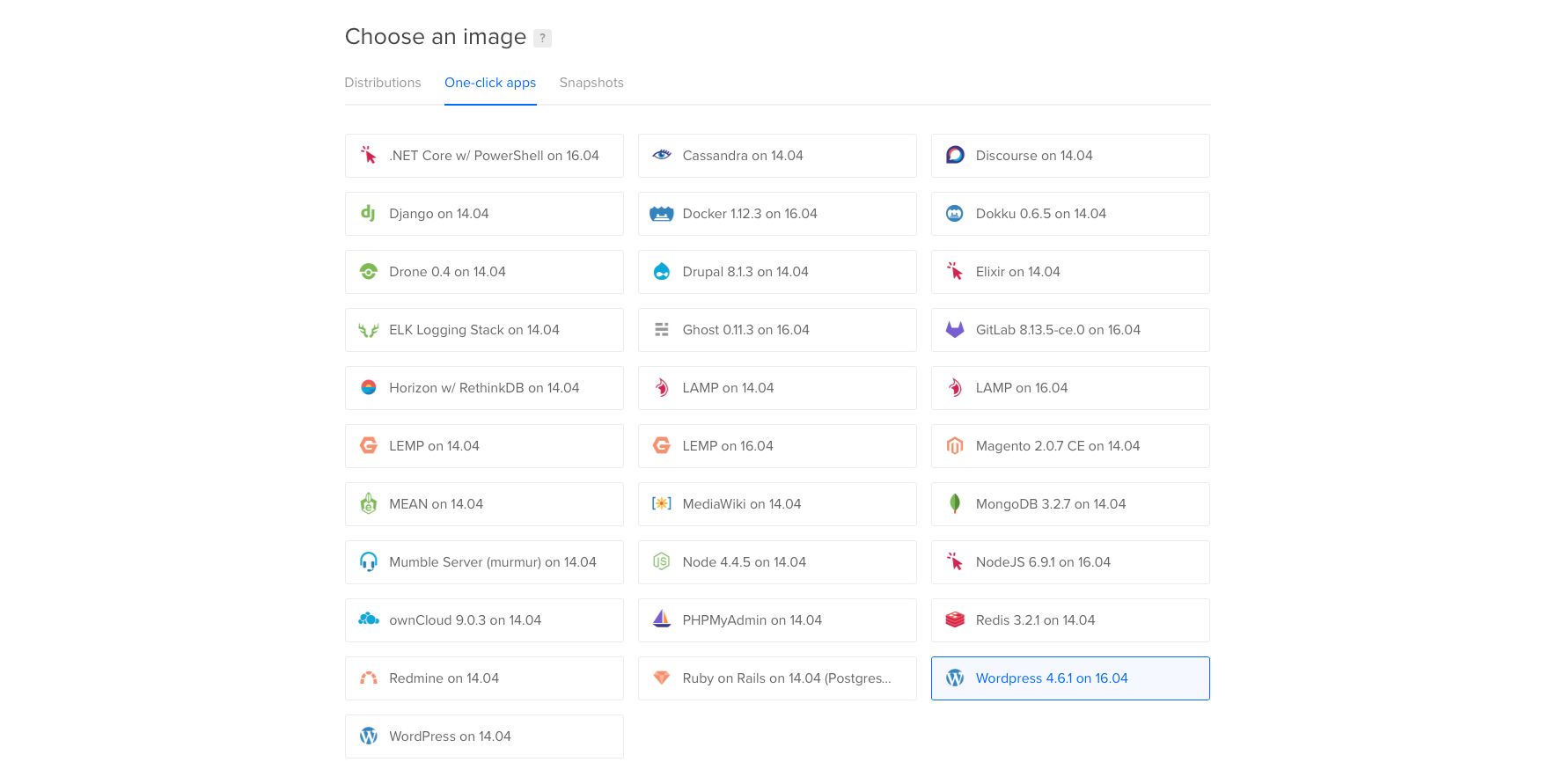Click the Discourse speech bubble icon

tap(954, 156)
